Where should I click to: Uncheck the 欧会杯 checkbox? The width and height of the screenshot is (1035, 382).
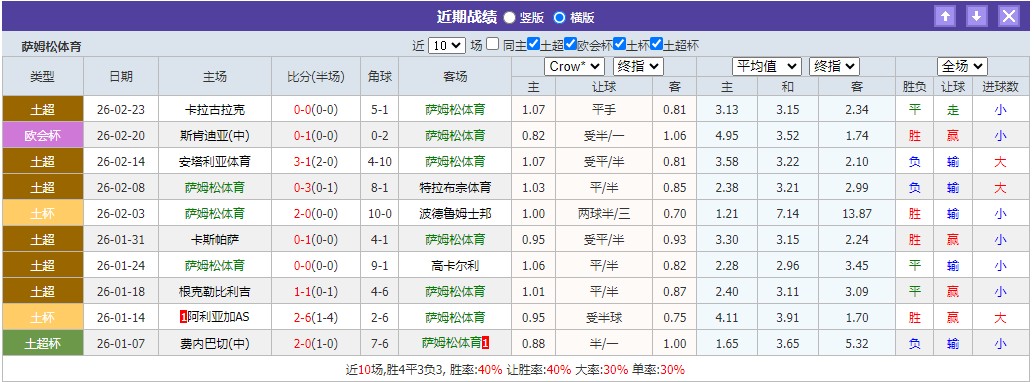571,45
